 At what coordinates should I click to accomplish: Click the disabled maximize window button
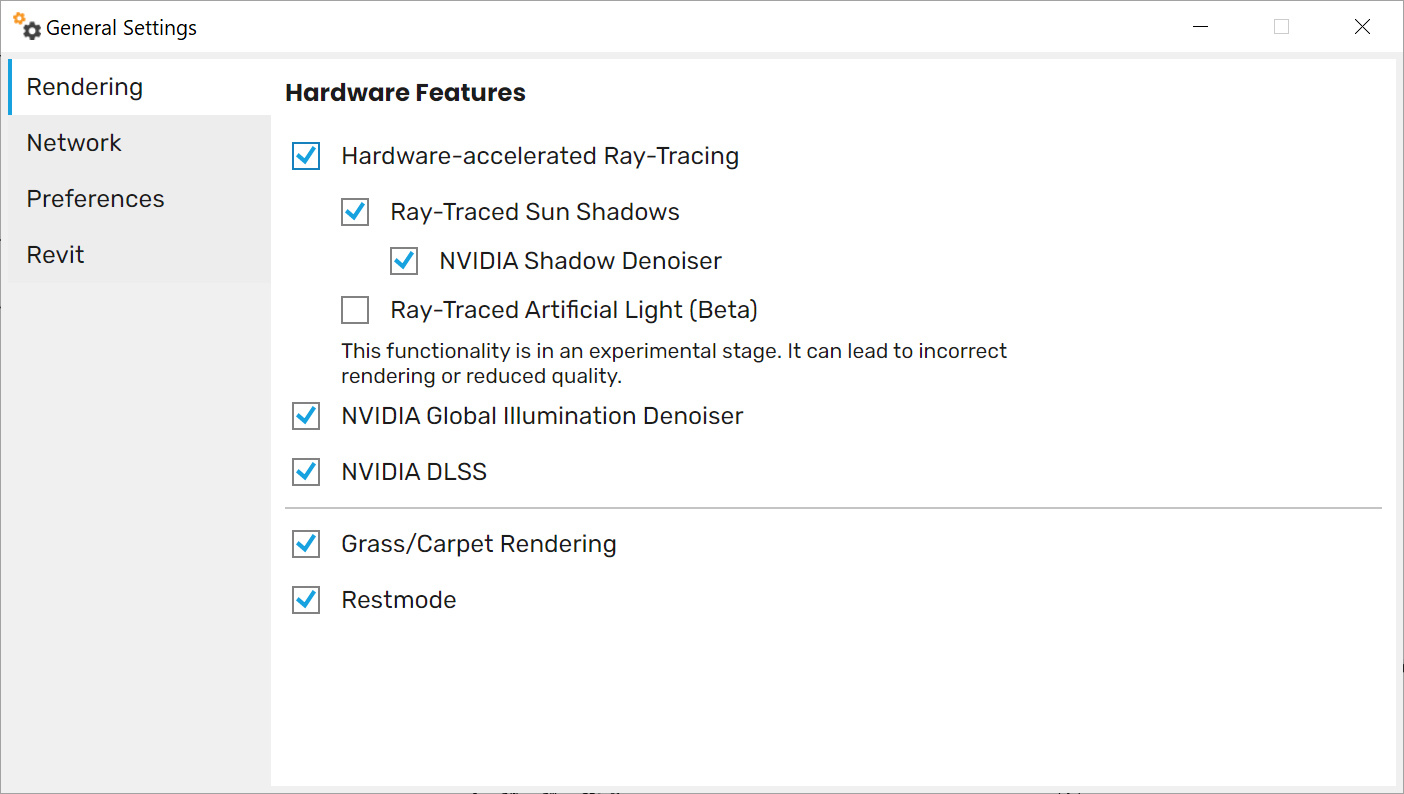click(1281, 27)
